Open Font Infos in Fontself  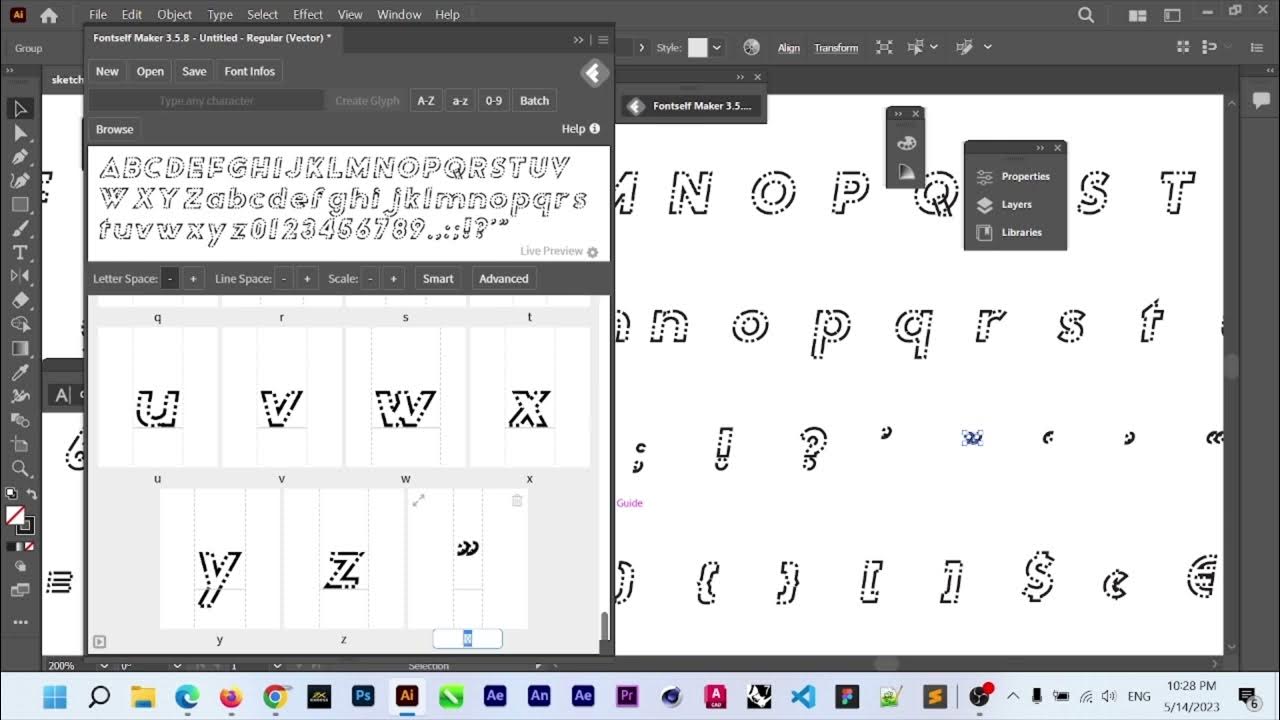[x=249, y=71]
